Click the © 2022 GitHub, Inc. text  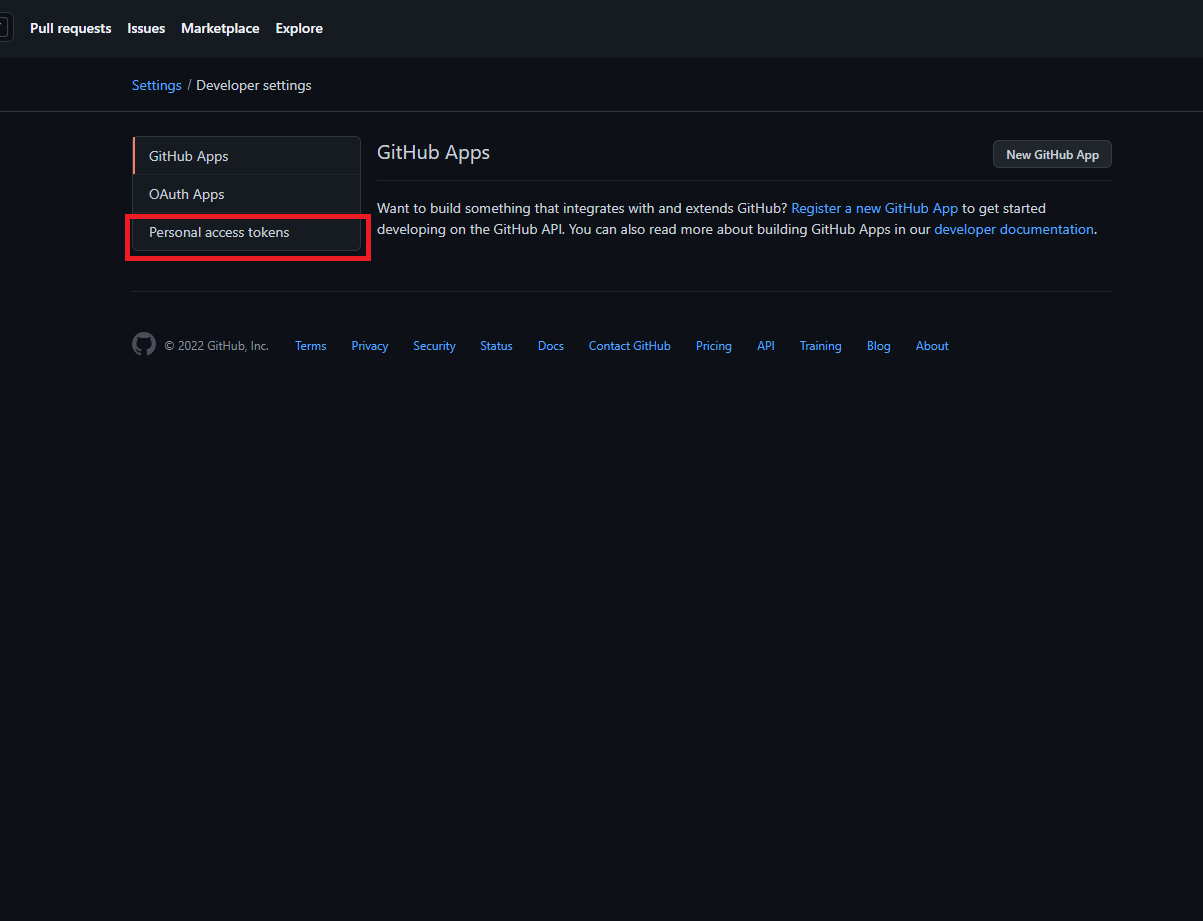pyautogui.click(x=216, y=346)
